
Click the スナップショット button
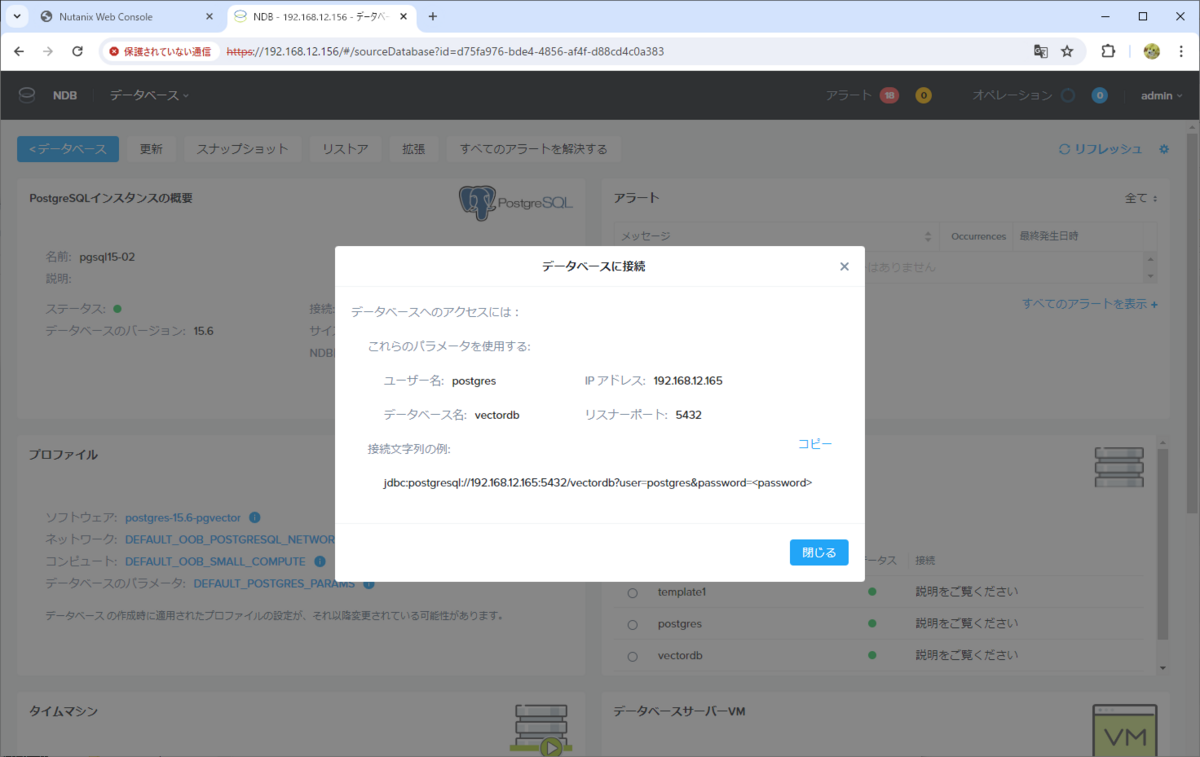(242, 149)
